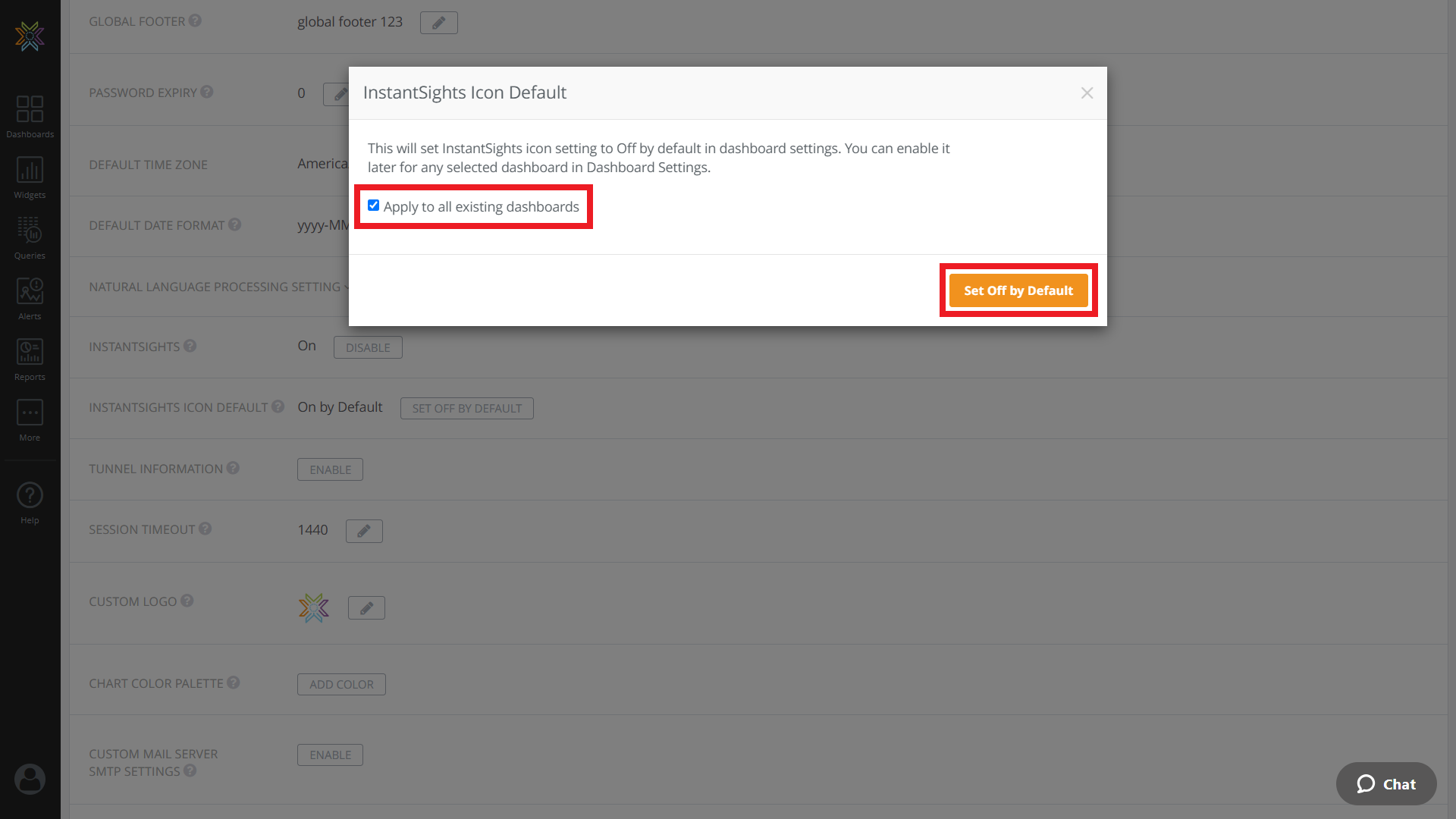This screenshot has width=1456, height=819.
Task: Check the Apply to all existing dashboards option
Action: pyautogui.click(x=374, y=205)
